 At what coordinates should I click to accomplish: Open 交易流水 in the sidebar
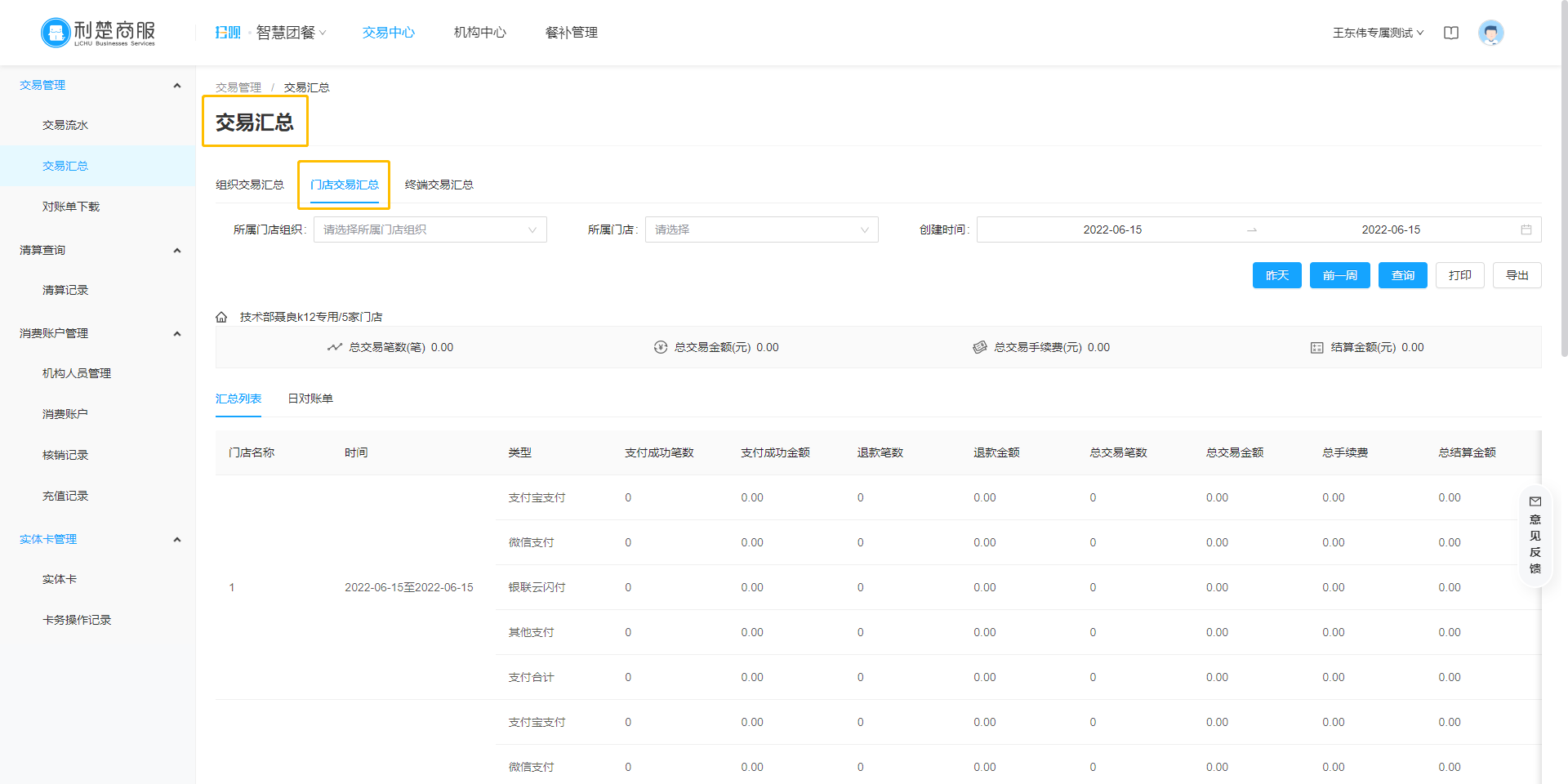click(65, 125)
